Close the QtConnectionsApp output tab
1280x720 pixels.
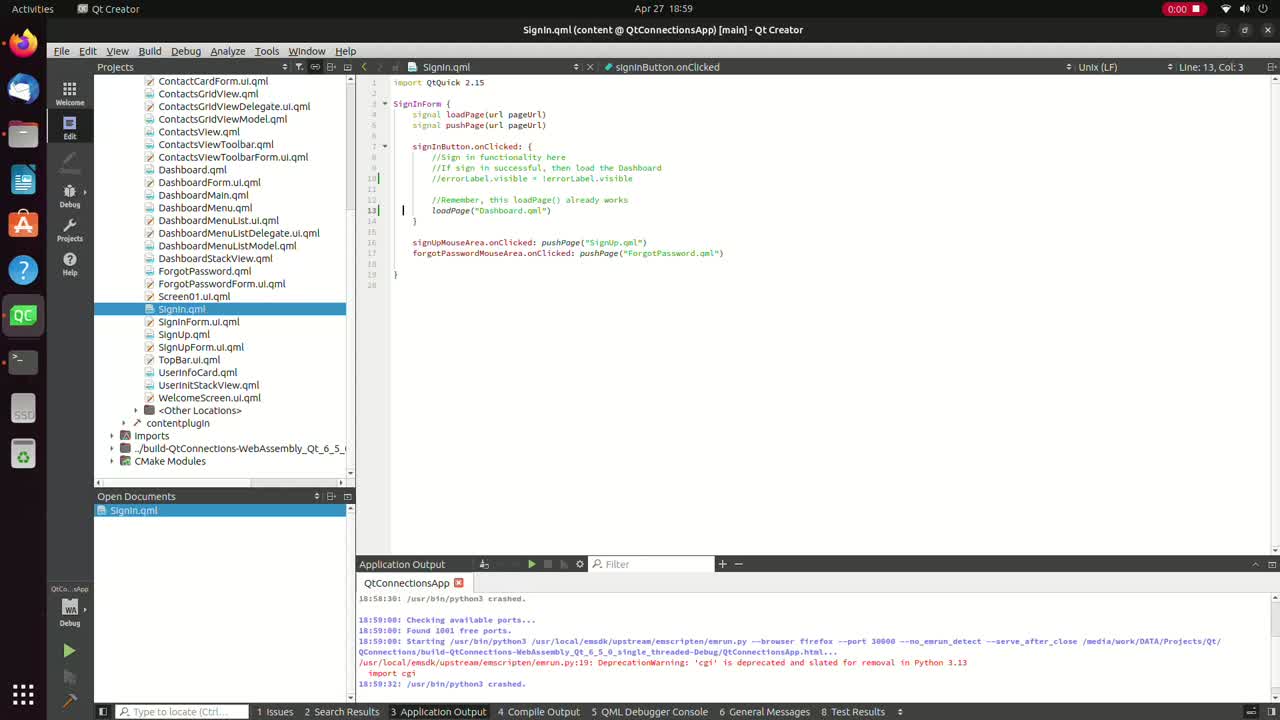point(459,583)
